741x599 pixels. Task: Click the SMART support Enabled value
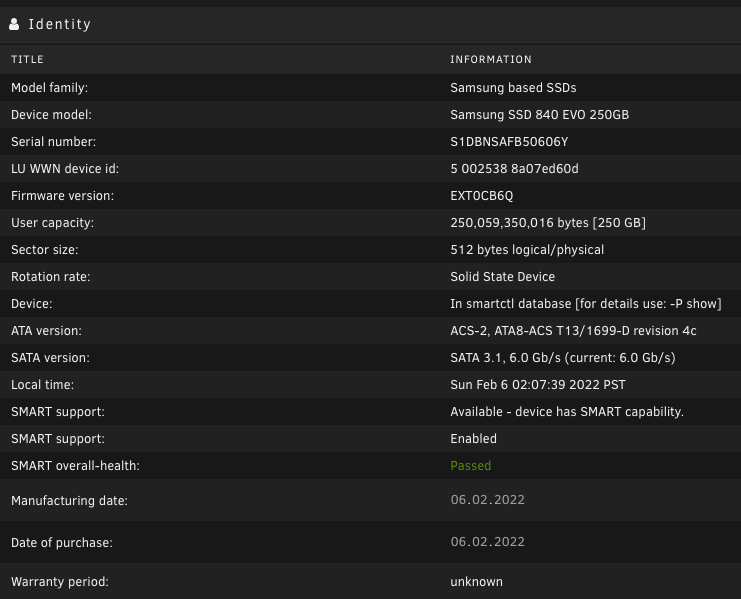pyautogui.click(x=473, y=439)
